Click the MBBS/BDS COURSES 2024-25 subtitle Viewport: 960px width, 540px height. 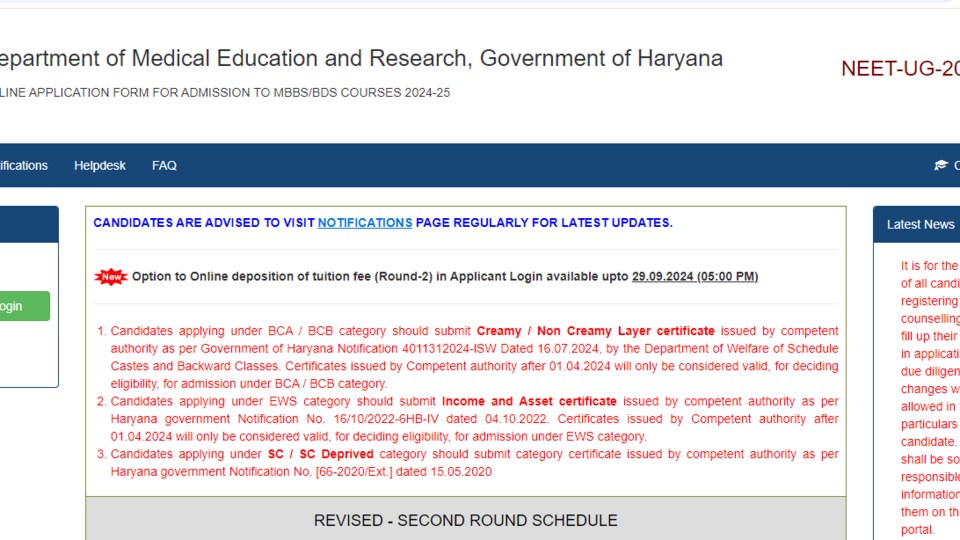tap(225, 92)
